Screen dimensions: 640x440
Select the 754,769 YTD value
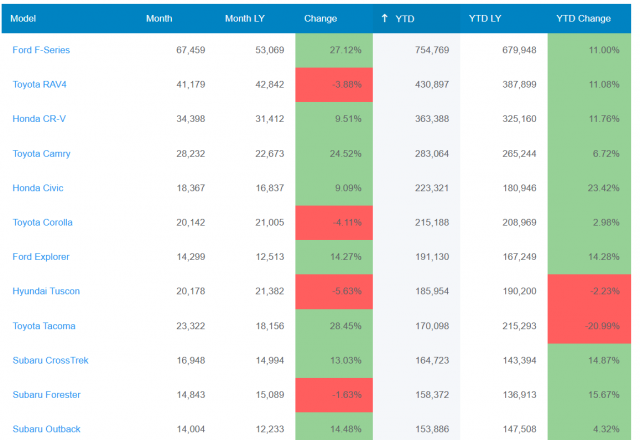[x=432, y=50]
